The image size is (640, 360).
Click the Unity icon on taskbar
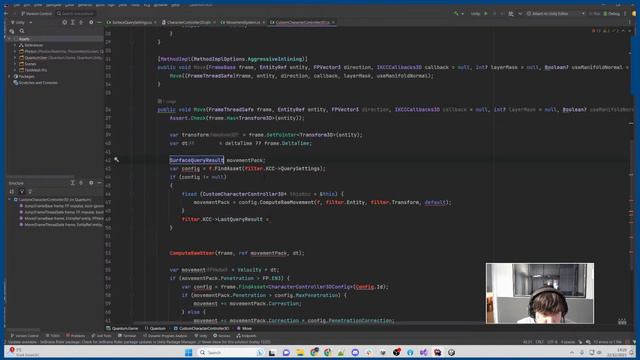tap(451, 352)
